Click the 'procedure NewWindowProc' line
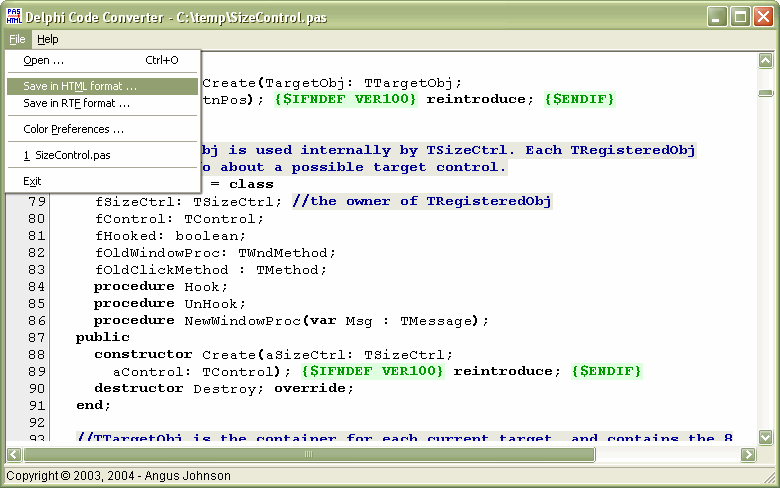The height and width of the screenshot is (488, 780). click(291, 321)
